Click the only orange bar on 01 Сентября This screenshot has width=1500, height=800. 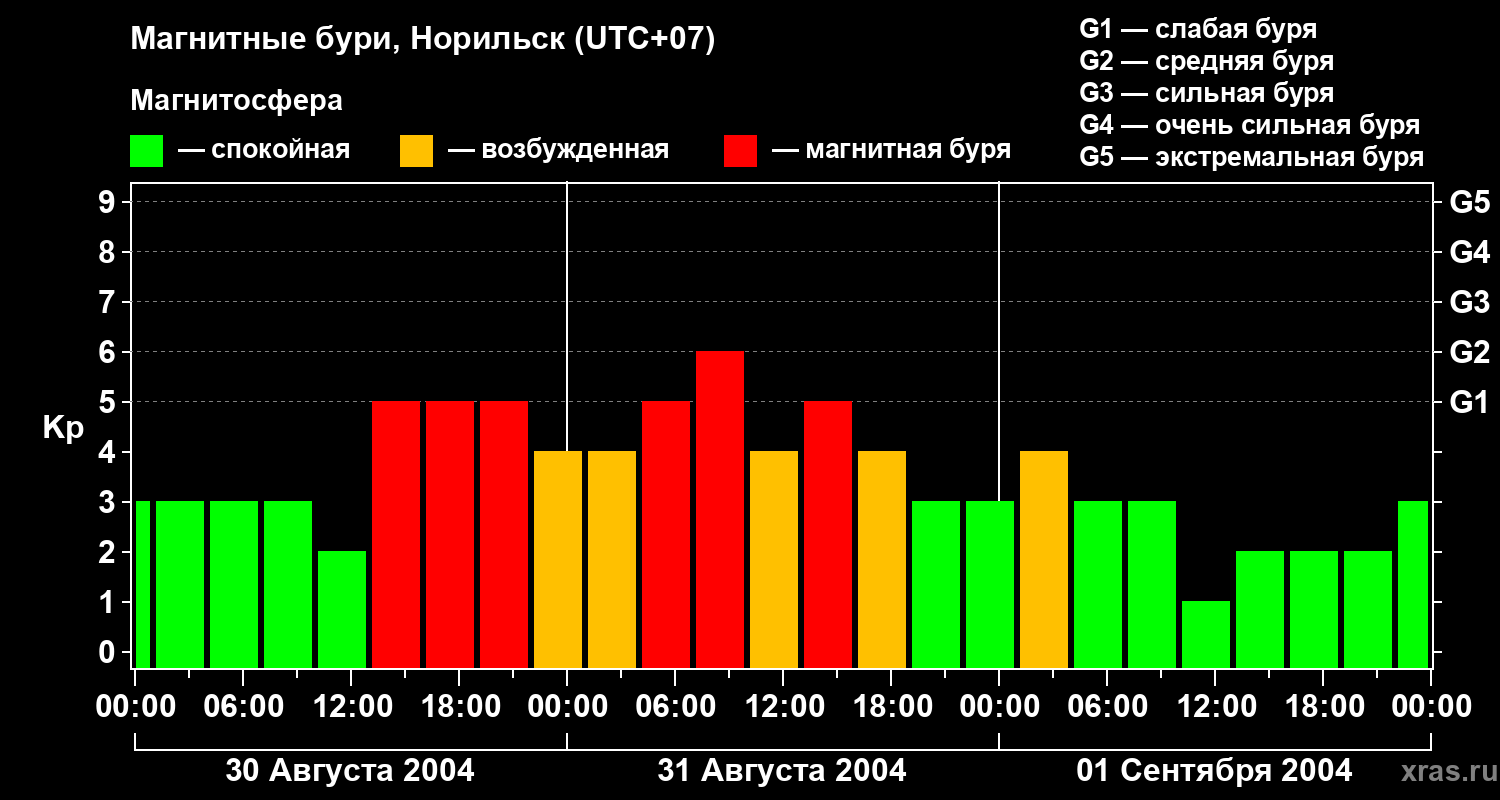1044,560
